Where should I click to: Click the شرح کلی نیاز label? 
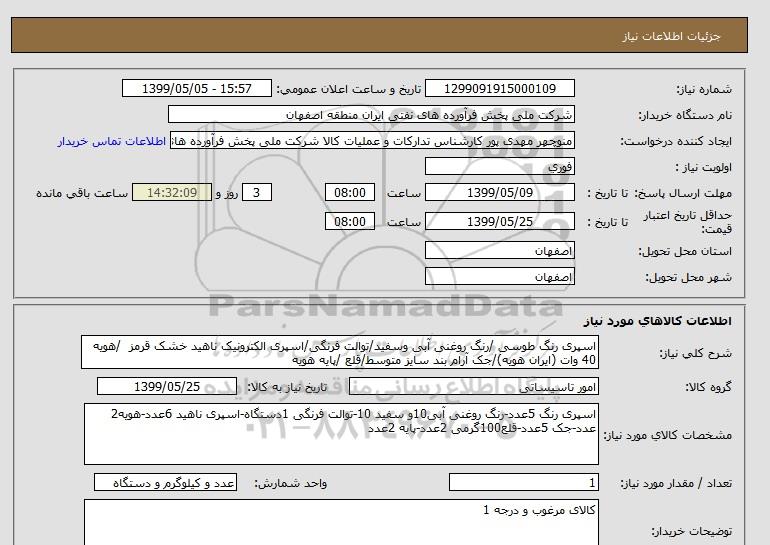point(695,353)
